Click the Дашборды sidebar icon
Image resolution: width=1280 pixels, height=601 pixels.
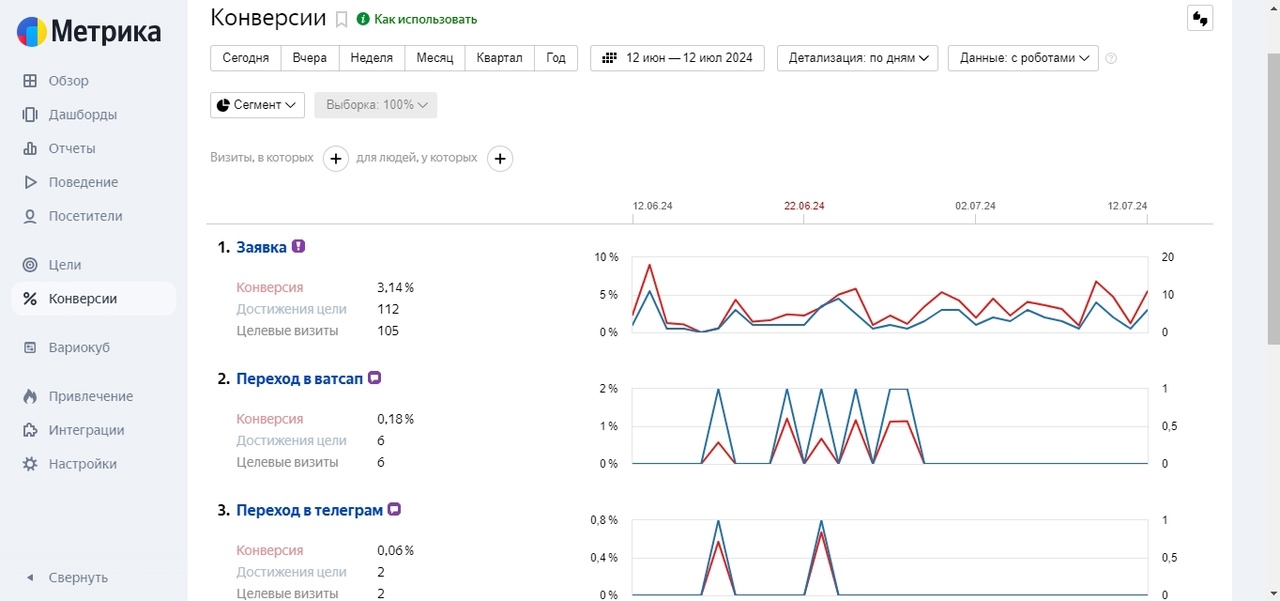[x=30, y=115]
